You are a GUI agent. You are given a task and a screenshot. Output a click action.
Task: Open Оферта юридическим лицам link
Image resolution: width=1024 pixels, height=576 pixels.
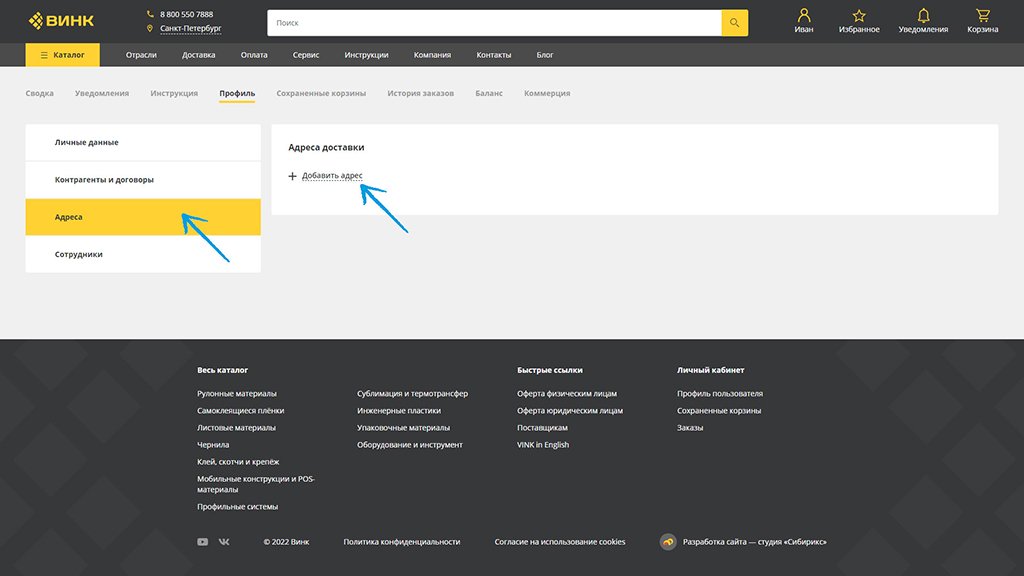[x=570, y=410]
